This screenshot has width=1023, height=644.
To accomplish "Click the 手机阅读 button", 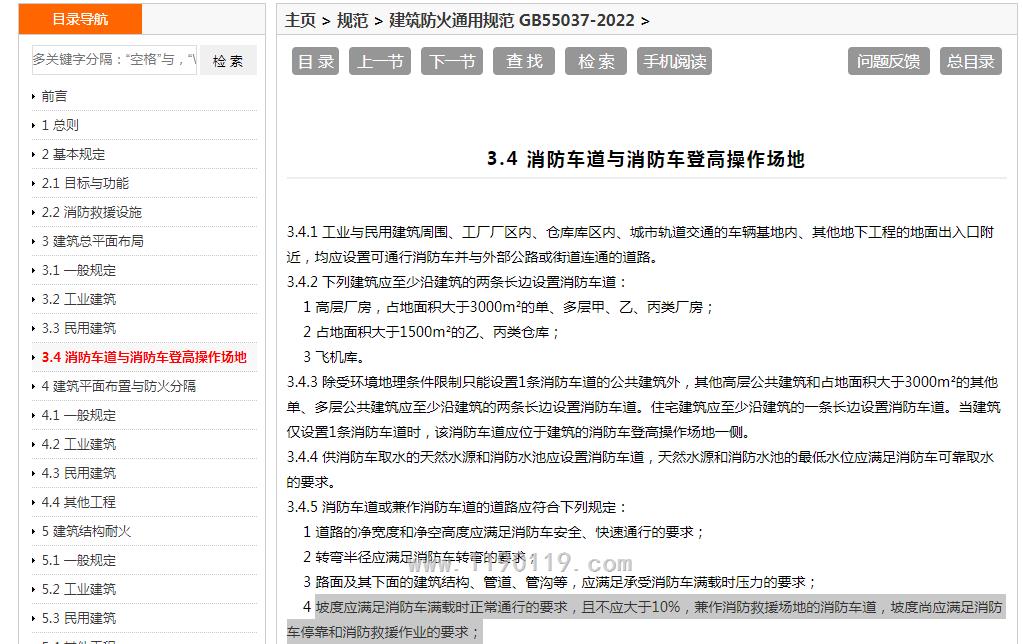I will coord(675,61).
